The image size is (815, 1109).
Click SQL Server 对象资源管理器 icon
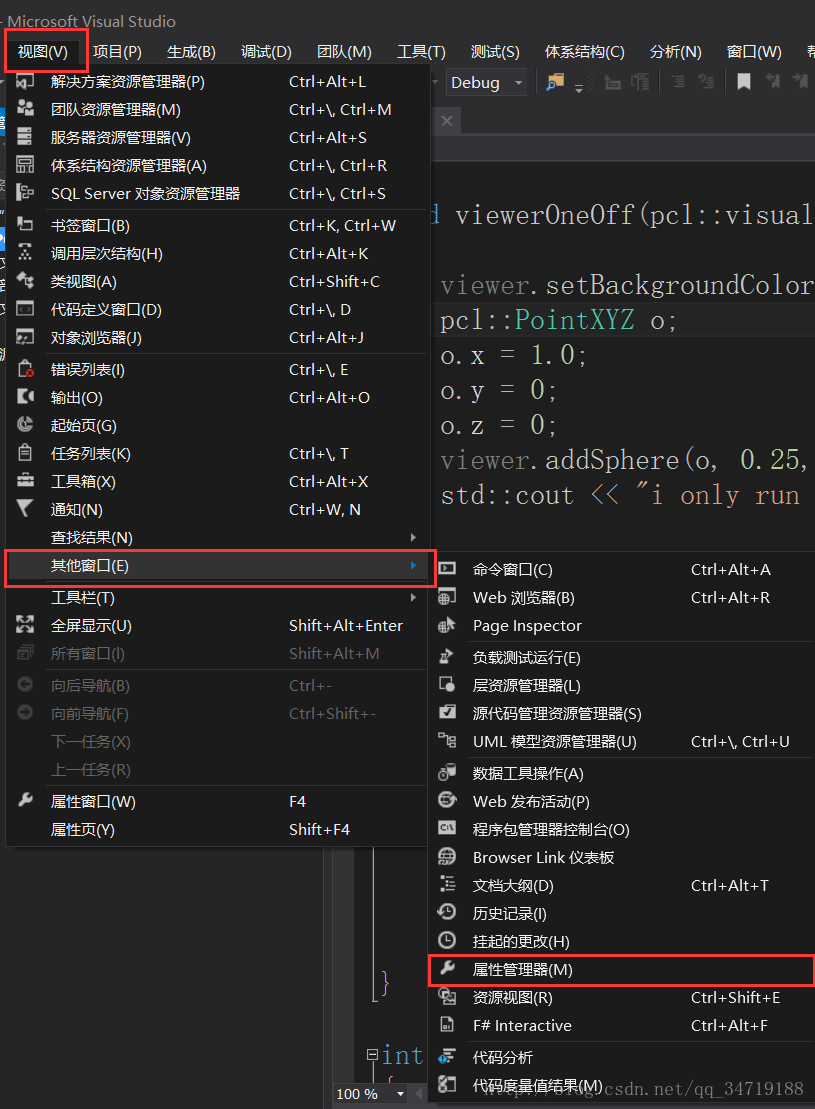[x=25, y=192]
